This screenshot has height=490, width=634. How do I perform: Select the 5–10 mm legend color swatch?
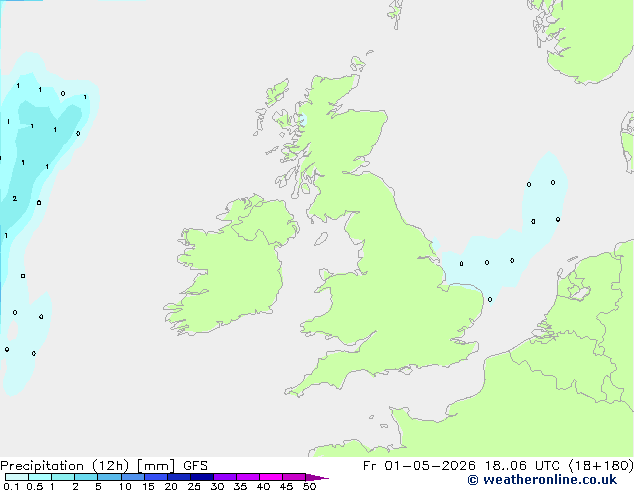tap(109, 477)
